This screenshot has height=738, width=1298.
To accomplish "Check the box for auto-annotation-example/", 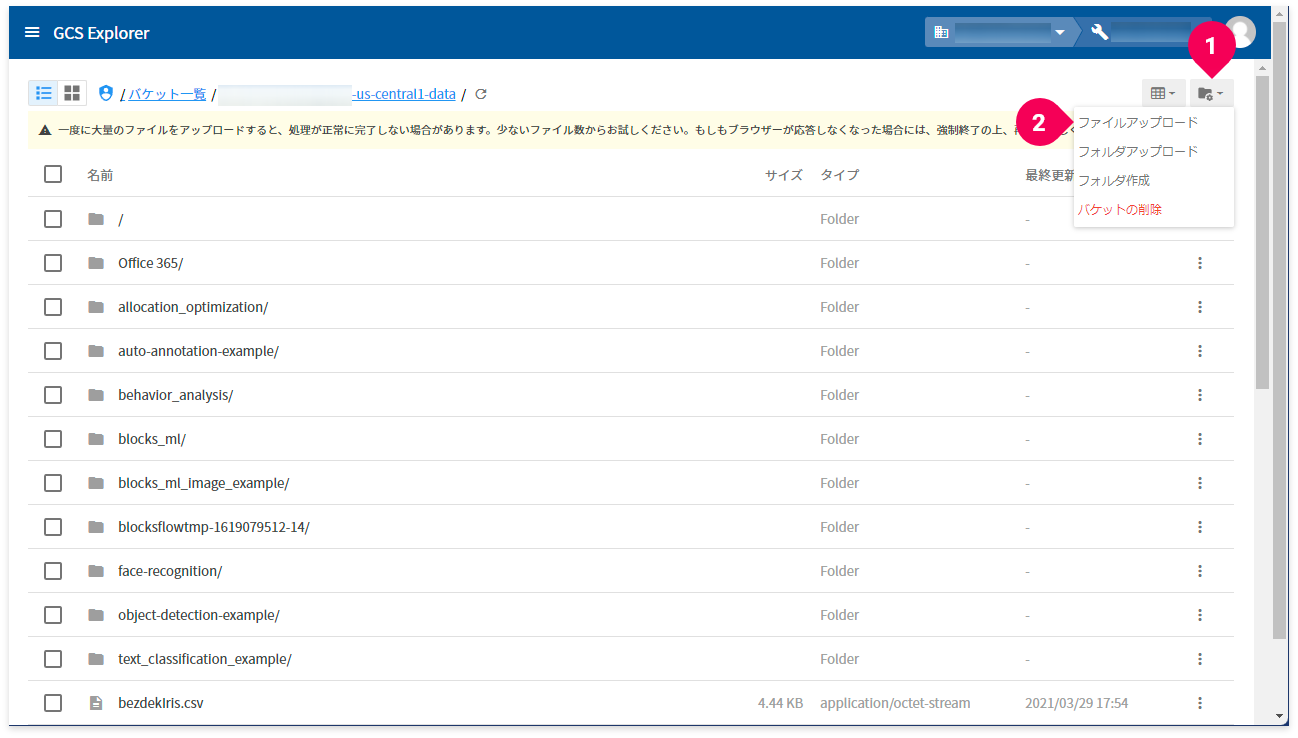I will [x=53, y=351].
